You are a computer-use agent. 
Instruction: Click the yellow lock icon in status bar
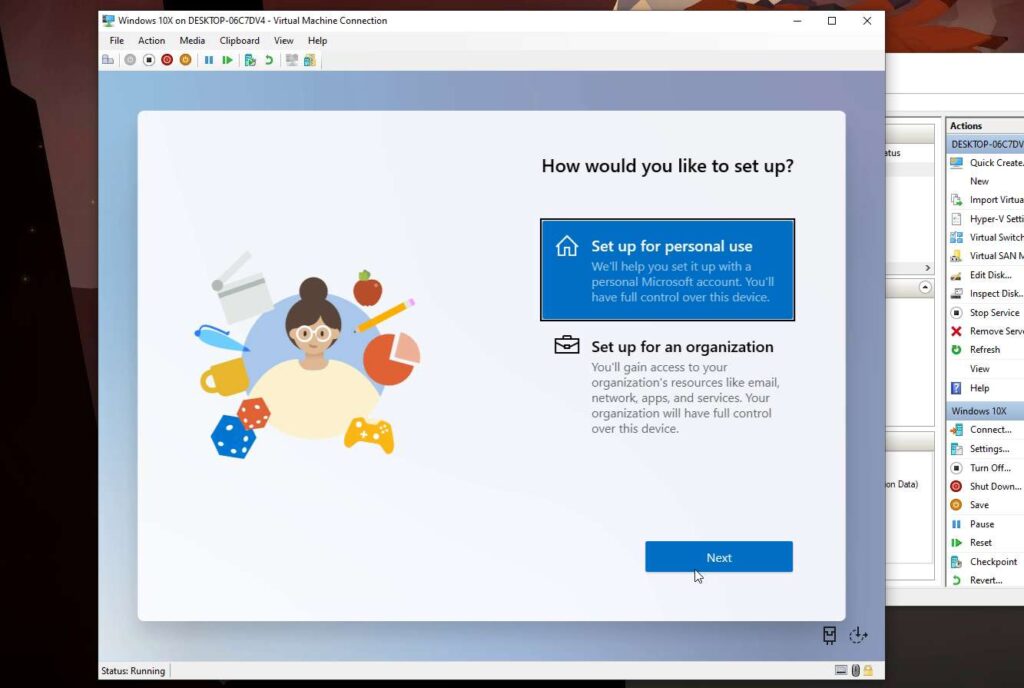point(868,670)
